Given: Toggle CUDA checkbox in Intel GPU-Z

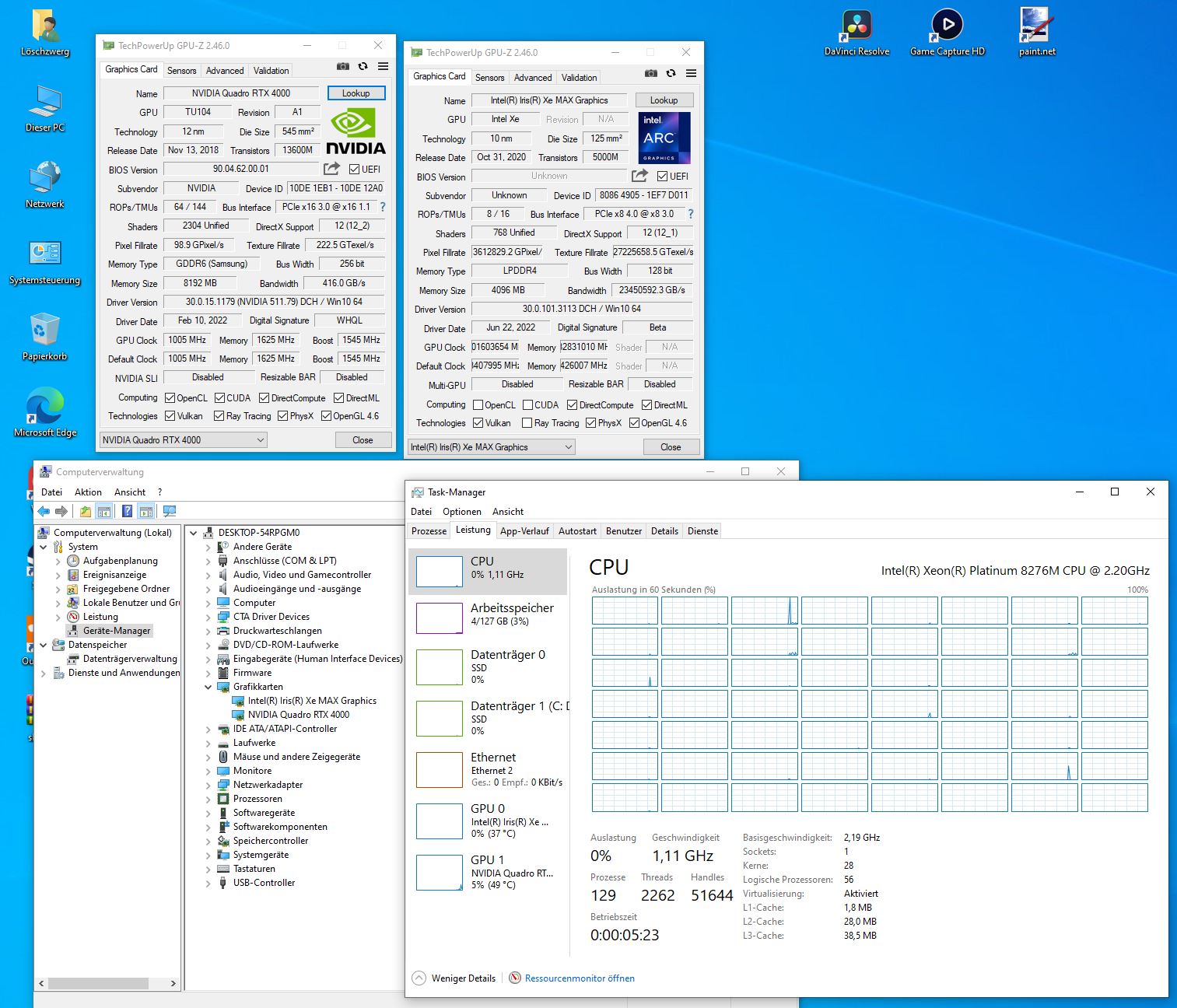Looking at the screenshot, I should pos(527,405).
